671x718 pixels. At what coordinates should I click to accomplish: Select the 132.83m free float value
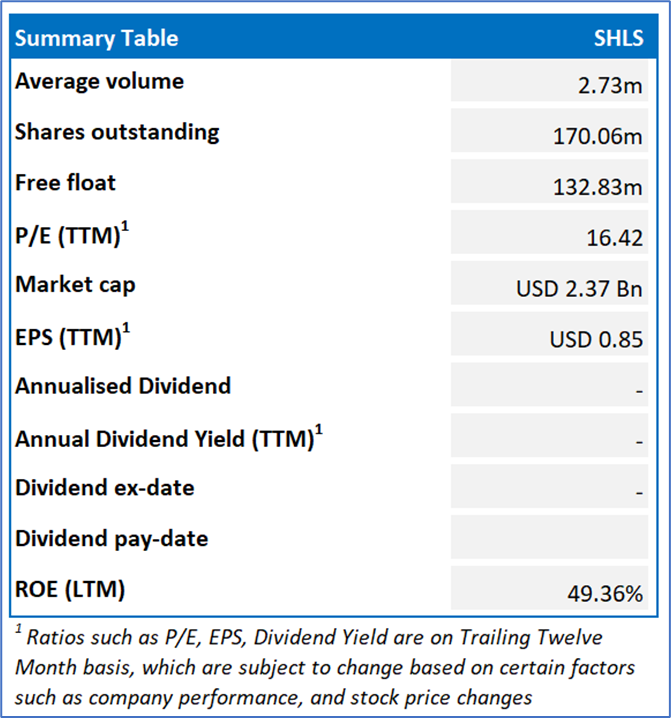[598, 187]
